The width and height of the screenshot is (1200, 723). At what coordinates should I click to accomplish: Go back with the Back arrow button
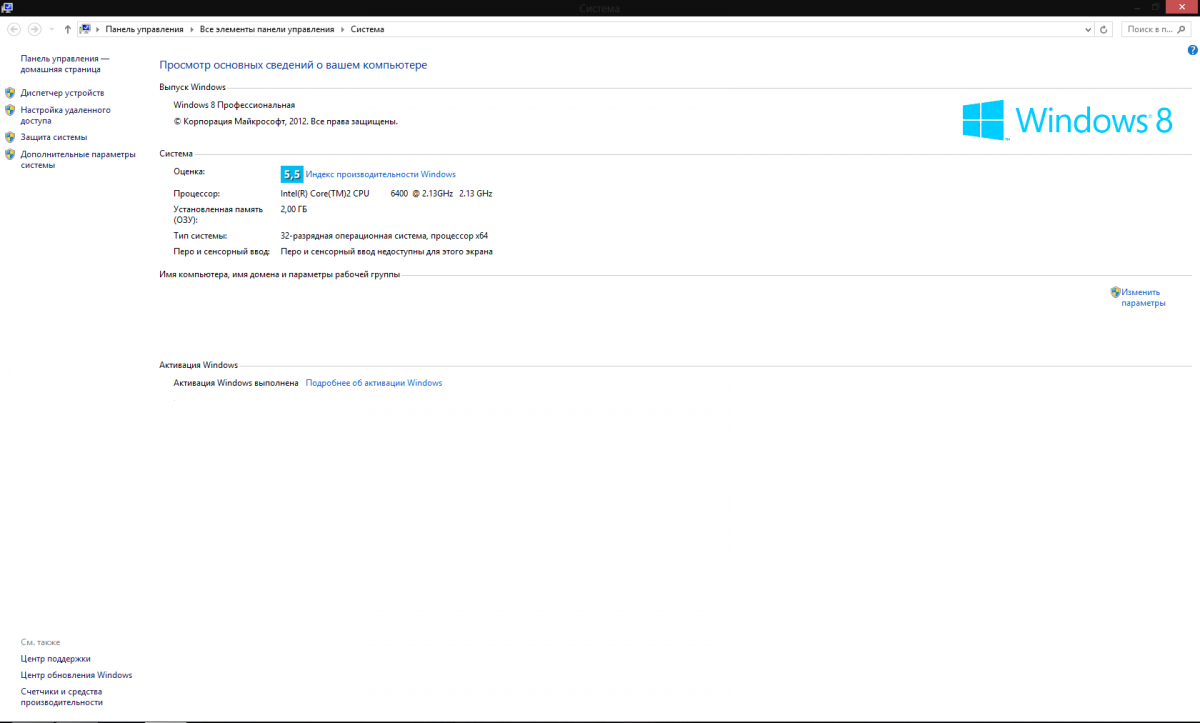coord(14,29)
